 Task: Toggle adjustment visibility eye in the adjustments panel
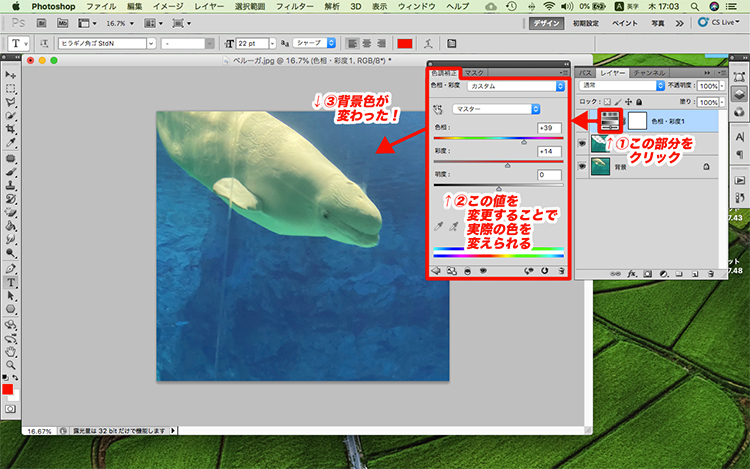coord(482,270)
